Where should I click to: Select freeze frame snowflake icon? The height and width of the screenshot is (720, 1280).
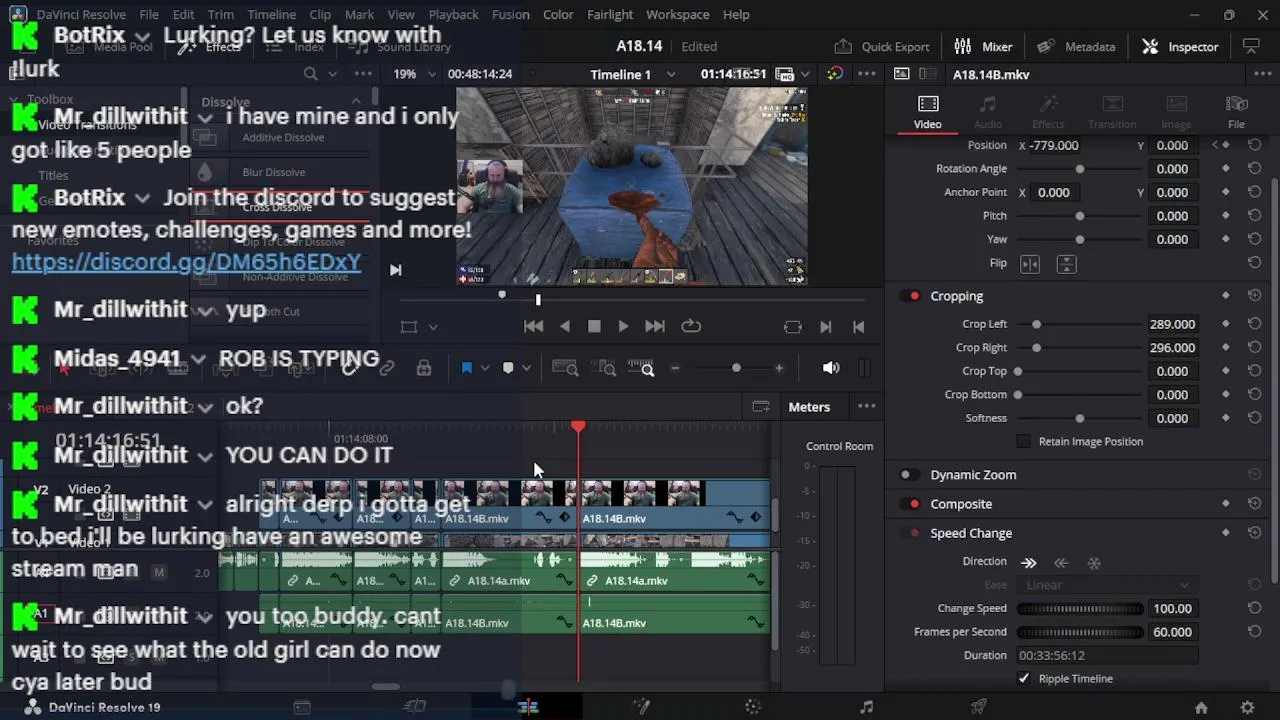point(1094,563)
